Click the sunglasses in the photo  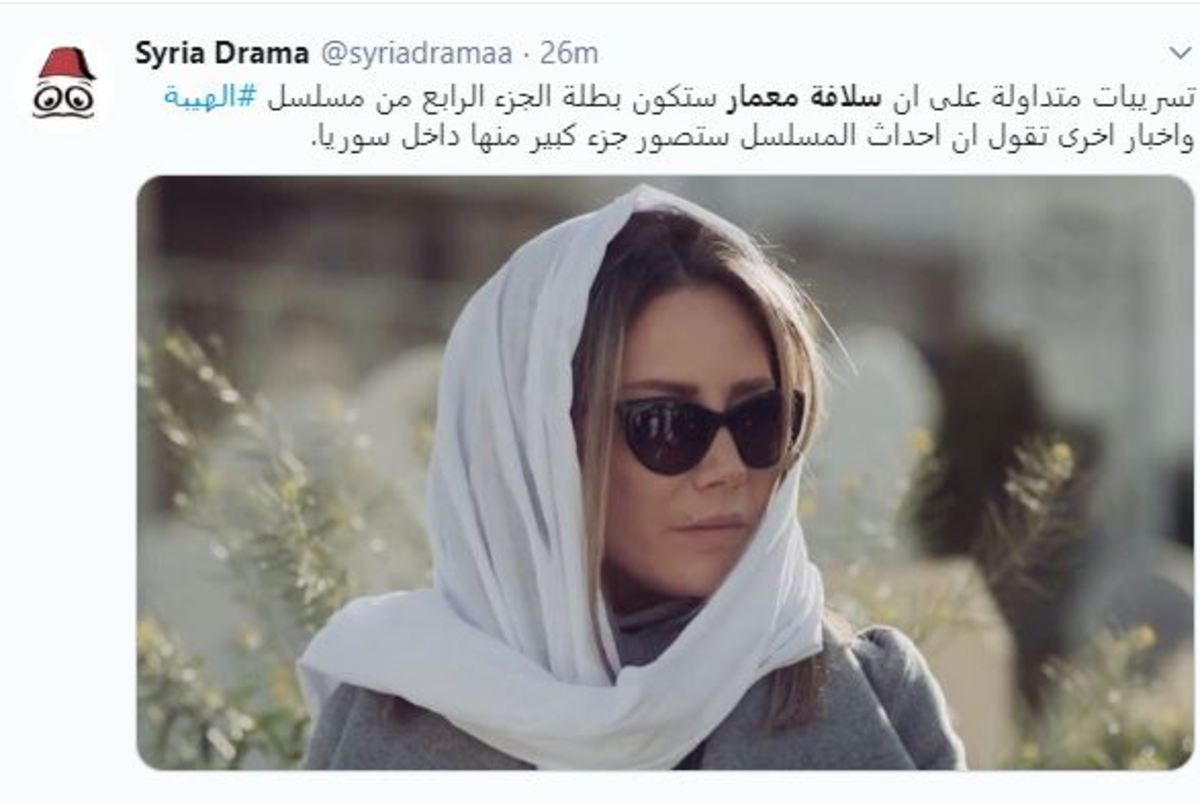(x=708, y=430)
